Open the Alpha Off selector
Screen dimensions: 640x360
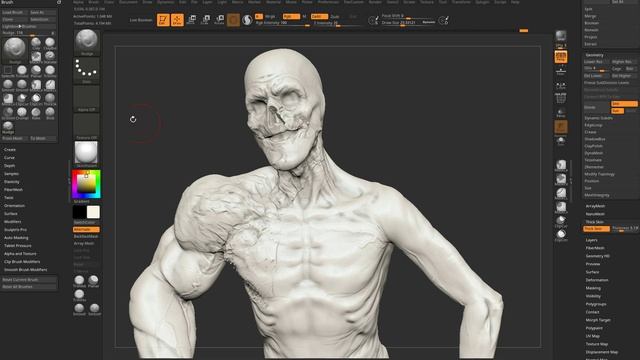click(87, 98)
